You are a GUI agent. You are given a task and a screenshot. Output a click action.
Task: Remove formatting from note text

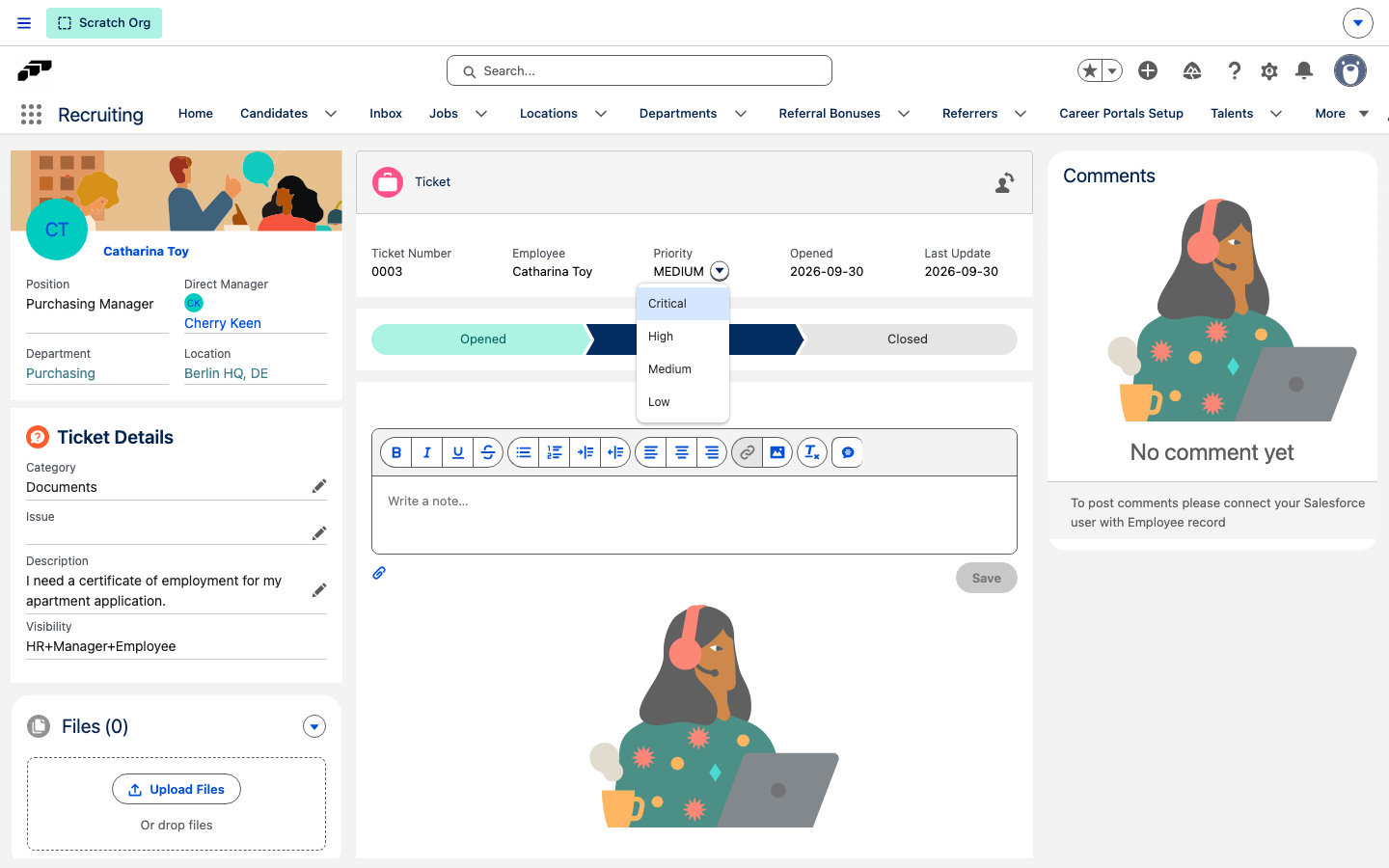[812, 452]
